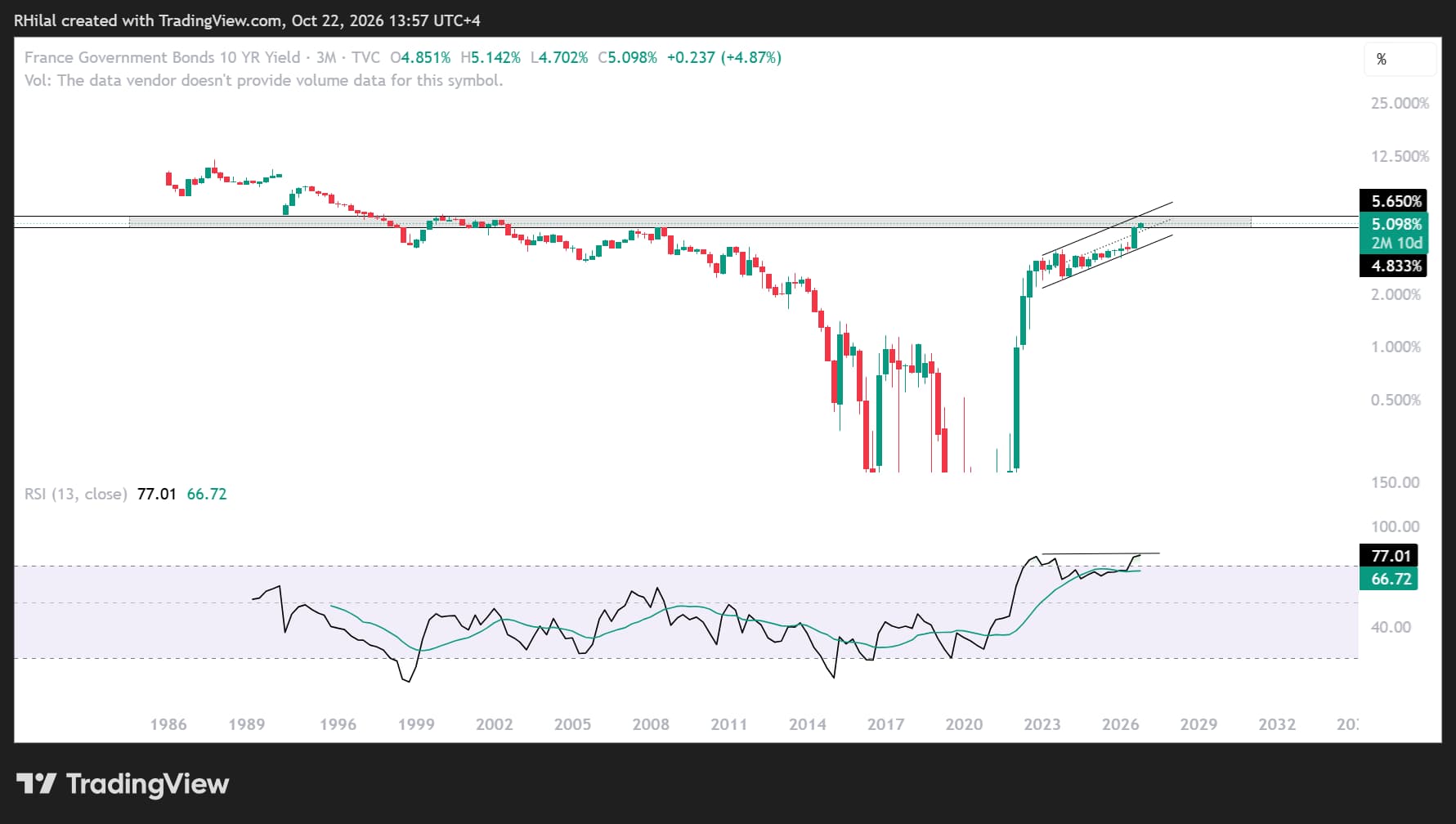Click the 25.000% price scale label

(1400, 103)
